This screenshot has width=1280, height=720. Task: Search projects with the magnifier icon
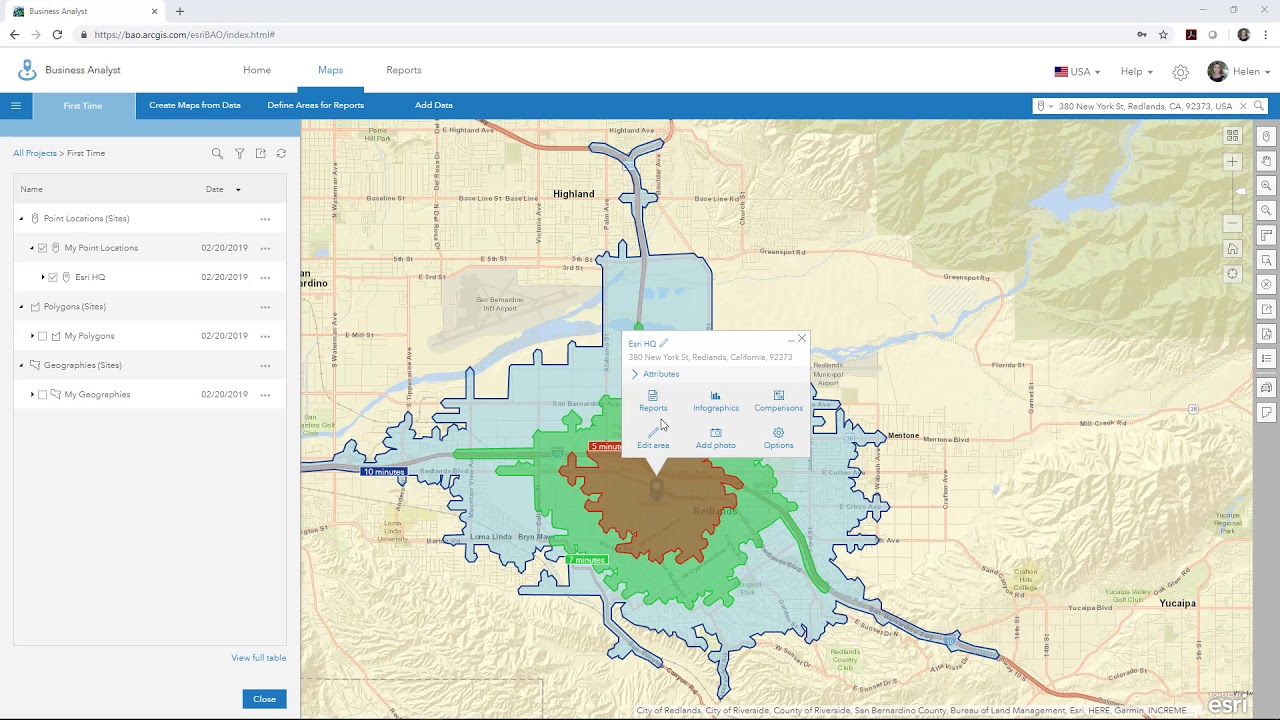[217, 153]
